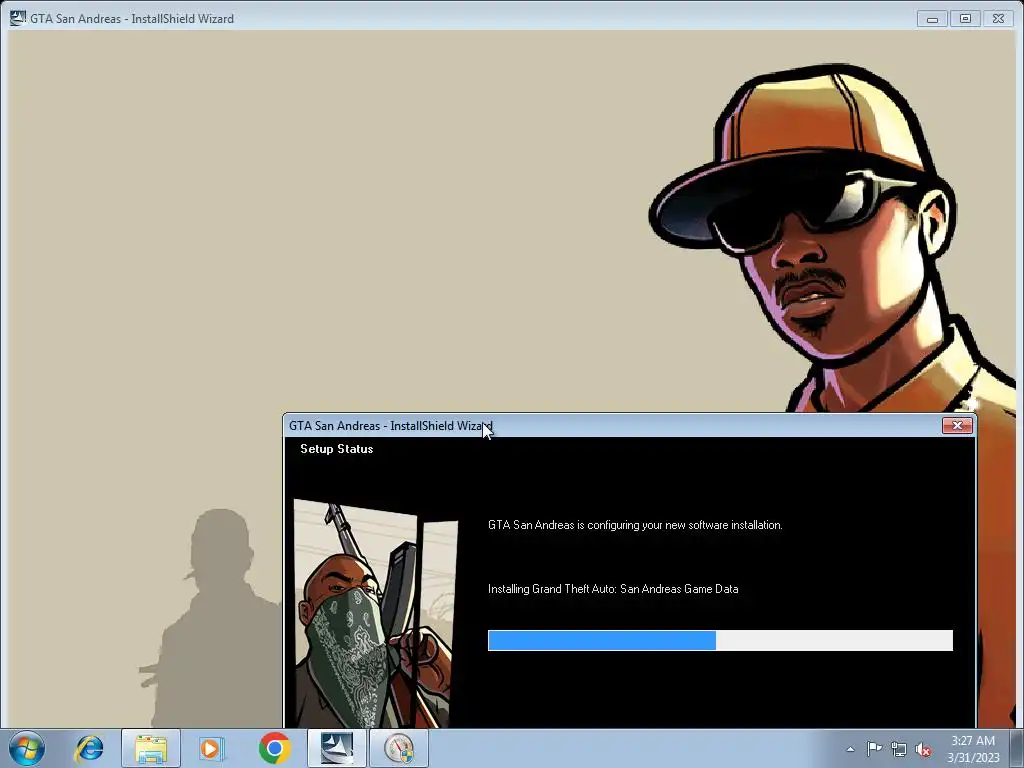Select the InstallShield Wizard taskbar item

(337, 748)
